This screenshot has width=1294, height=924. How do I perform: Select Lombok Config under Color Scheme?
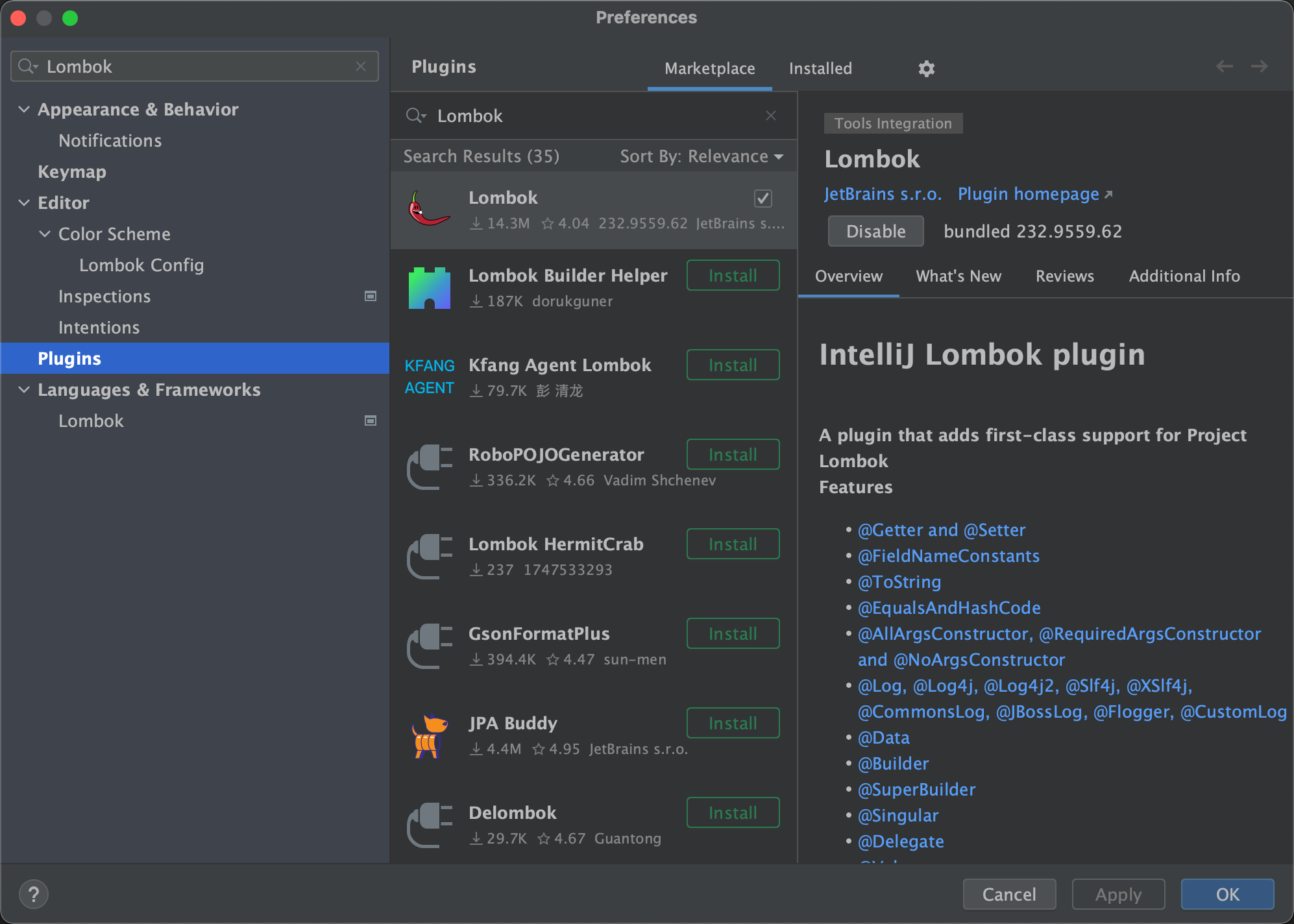(x=141, y=265)
